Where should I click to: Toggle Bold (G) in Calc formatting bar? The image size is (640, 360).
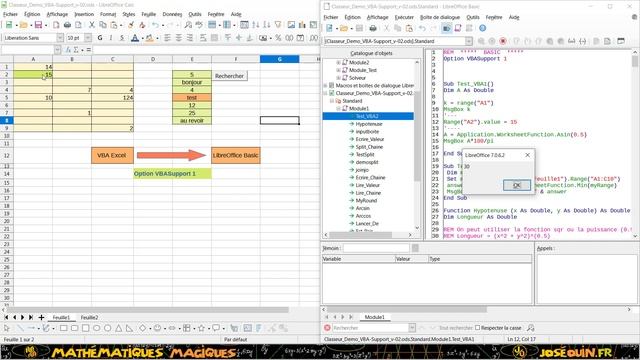pos(100,38)
